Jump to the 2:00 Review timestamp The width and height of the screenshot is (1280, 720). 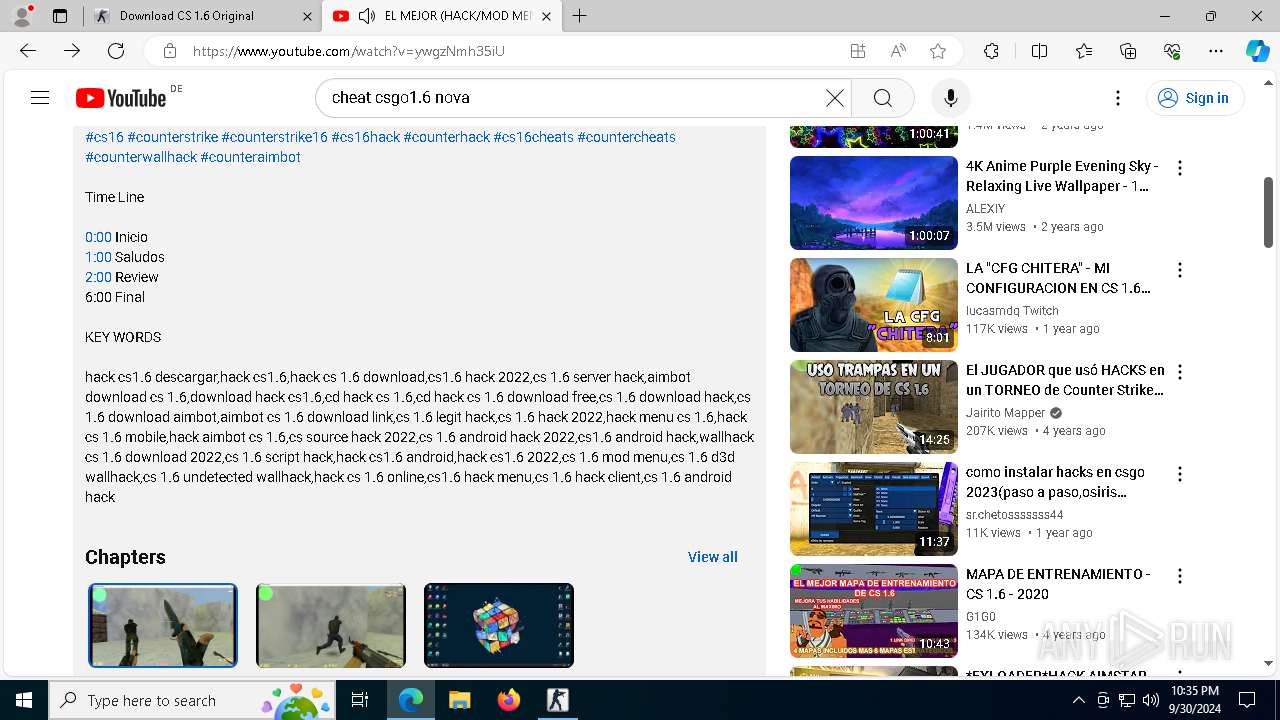pyautogui.click(x=98, y=277)
